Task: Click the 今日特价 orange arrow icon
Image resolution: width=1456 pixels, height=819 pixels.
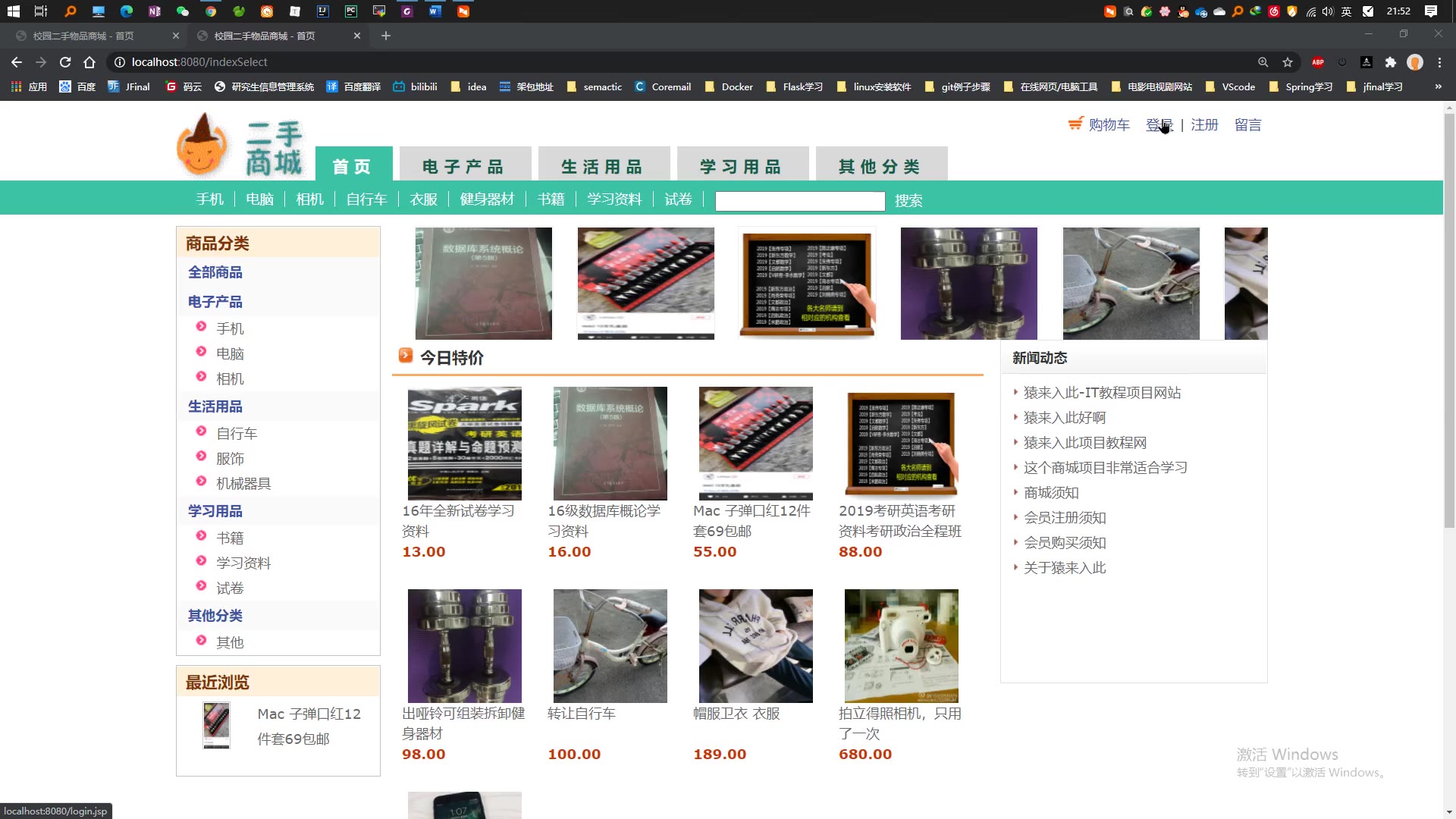Action: click(x=406, y=355)
